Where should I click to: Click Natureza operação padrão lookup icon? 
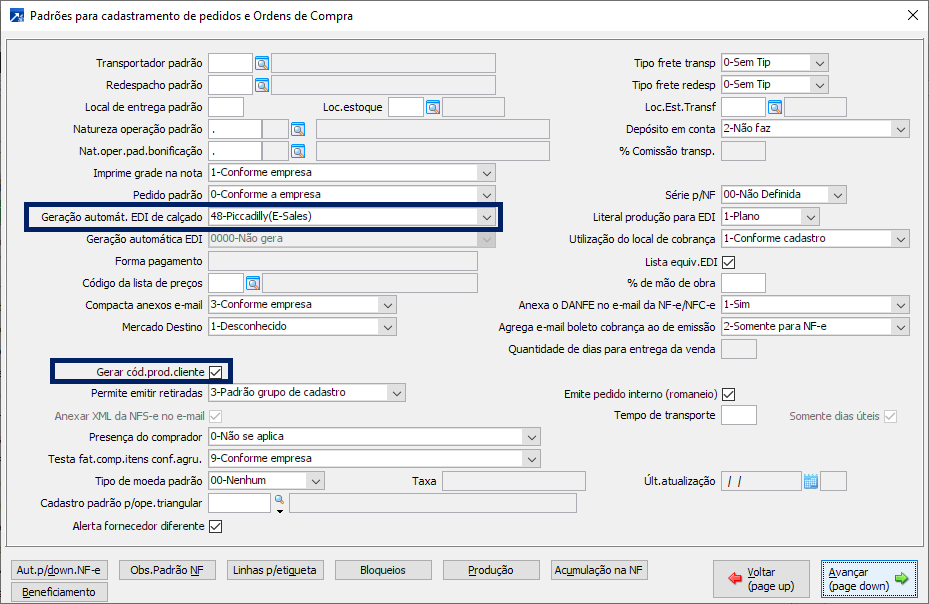coord(297,129)
